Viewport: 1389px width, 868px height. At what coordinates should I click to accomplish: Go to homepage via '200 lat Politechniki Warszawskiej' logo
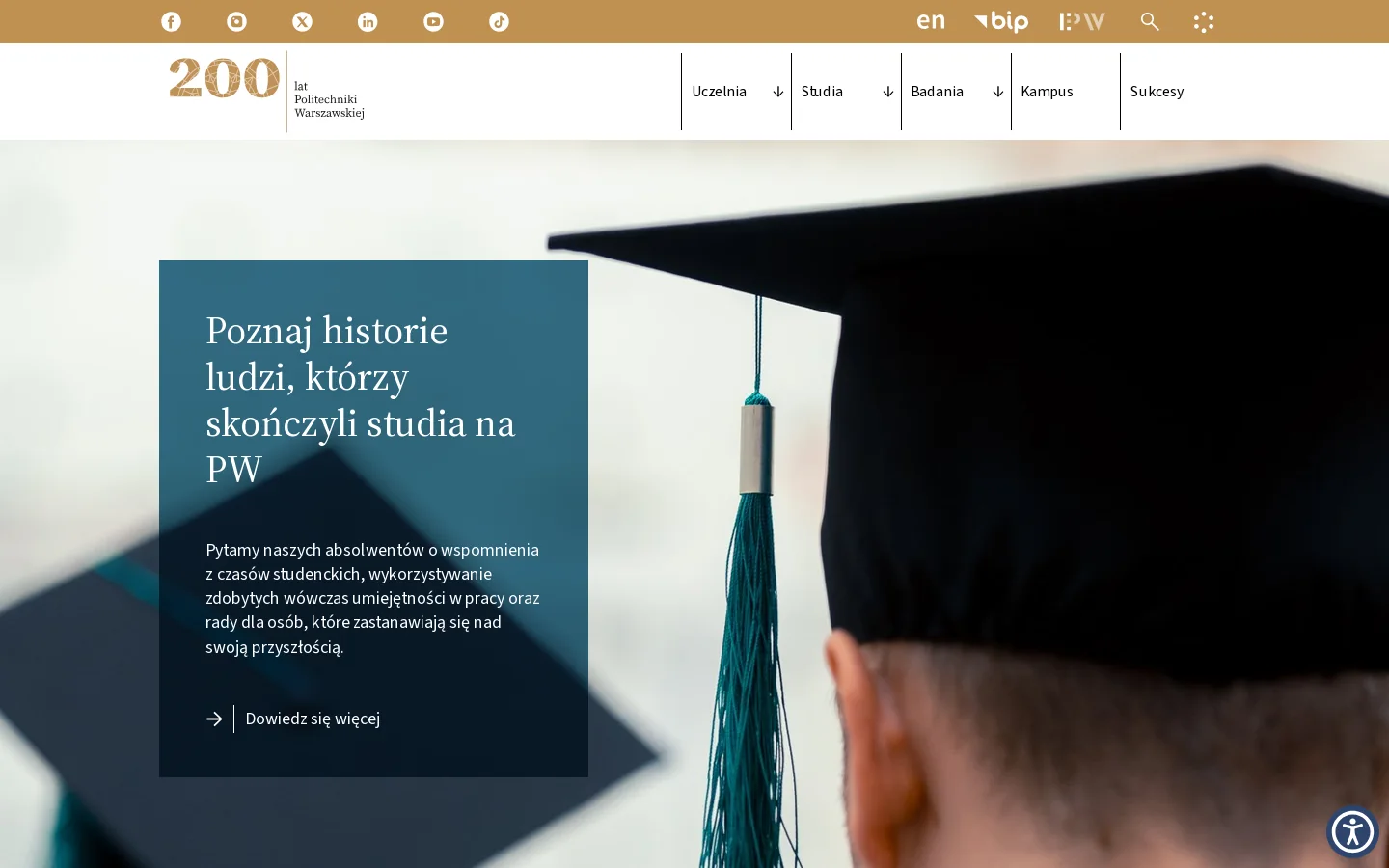(267, 92)
